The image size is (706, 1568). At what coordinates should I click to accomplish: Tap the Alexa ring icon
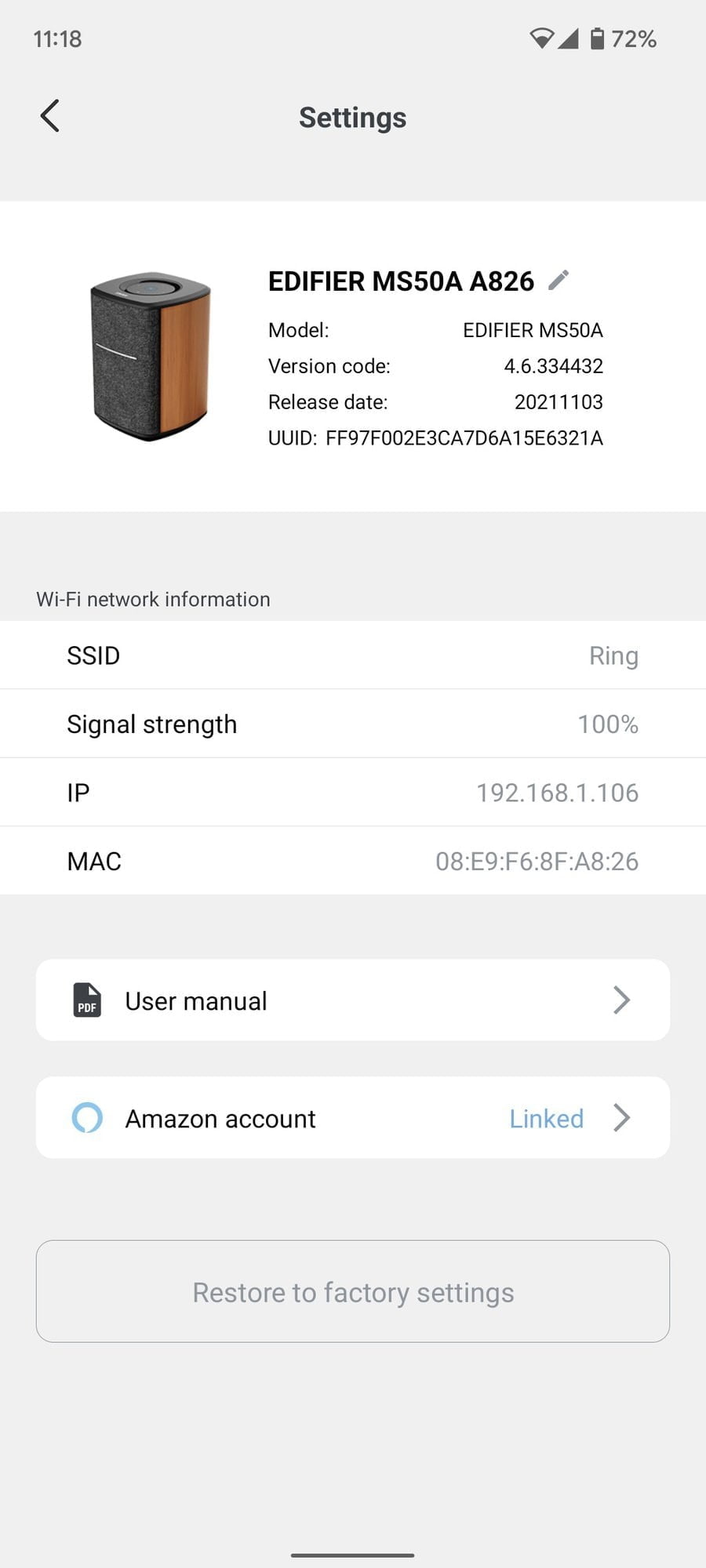click(x=87, y=1117)
